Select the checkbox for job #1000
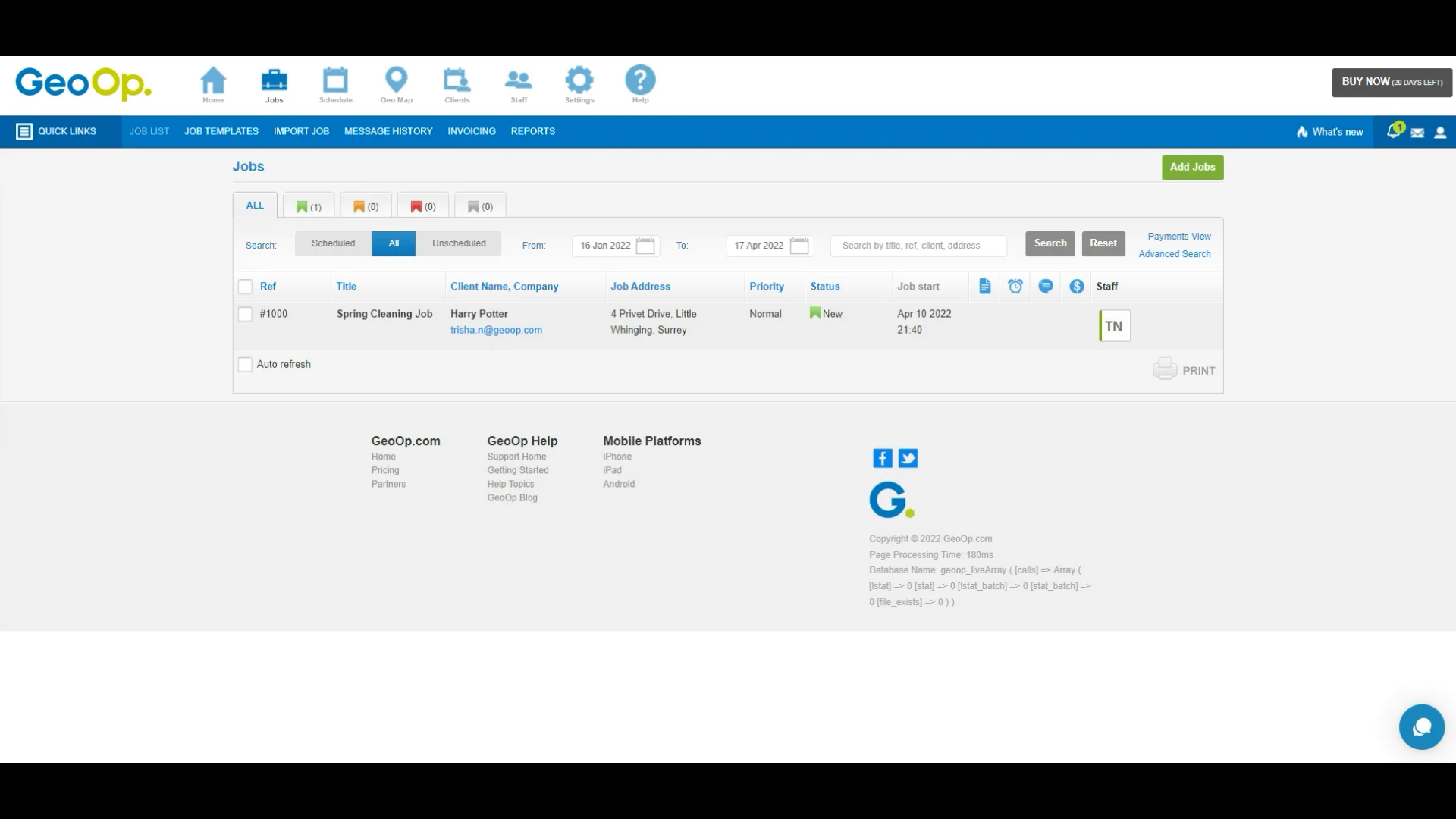The width and height of the screenshot is (1456, 819). pyautogui.click(x=244, y=314)
